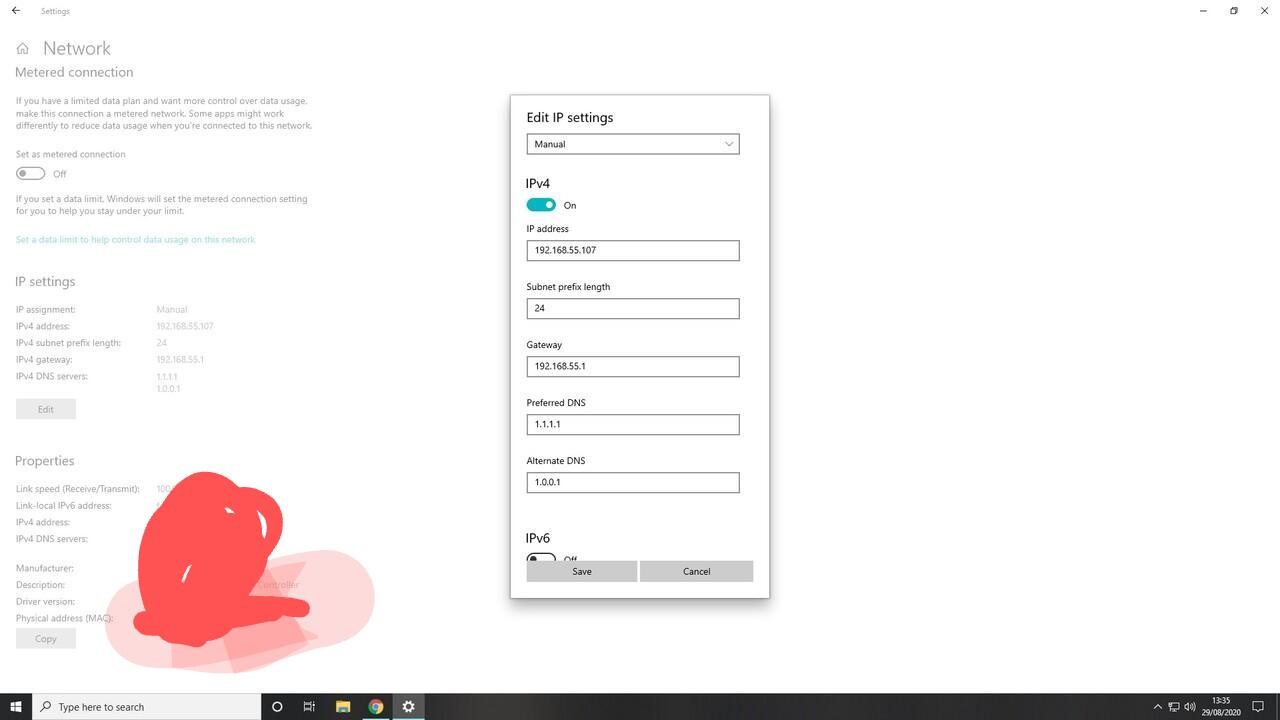Screen dimensions: 1280x720
Task: Follow the Set a data limit link
Action: click(135, 239)
